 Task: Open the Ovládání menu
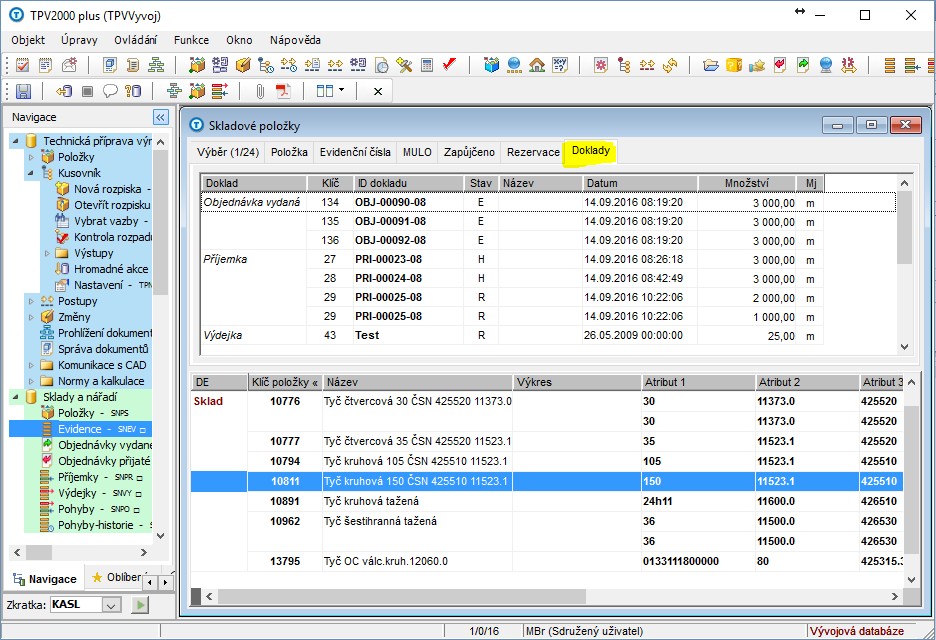[x=136, y=40]
